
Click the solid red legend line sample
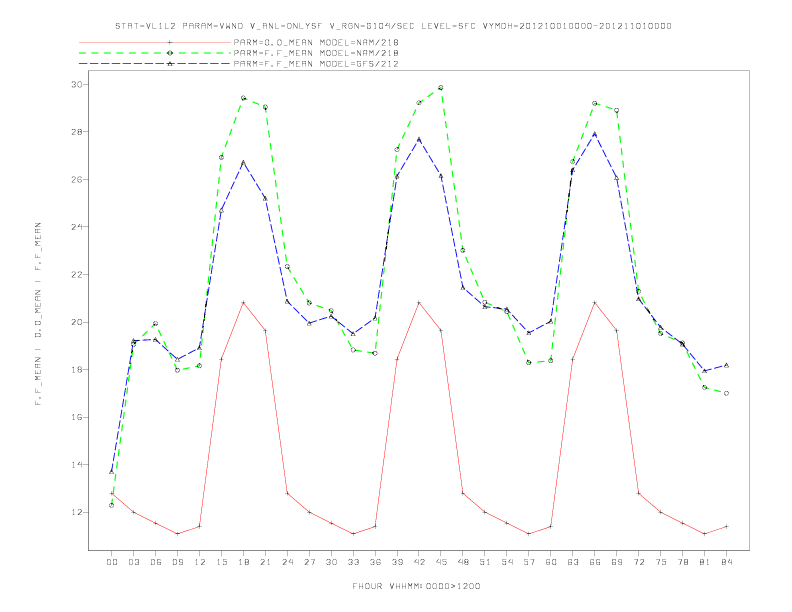coord(155,42)
